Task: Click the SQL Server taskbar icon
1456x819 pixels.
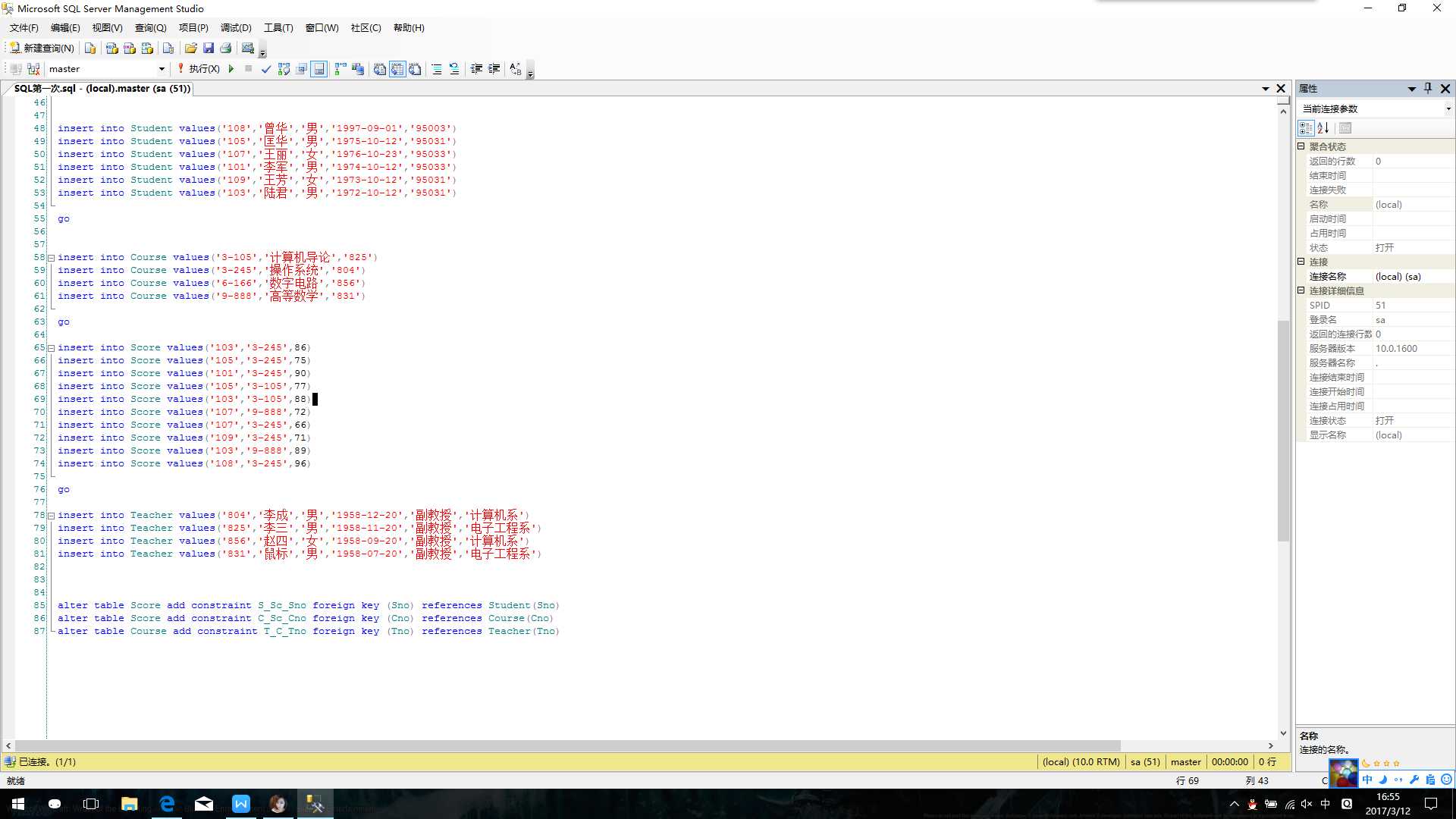Action: tap(314, 803)
